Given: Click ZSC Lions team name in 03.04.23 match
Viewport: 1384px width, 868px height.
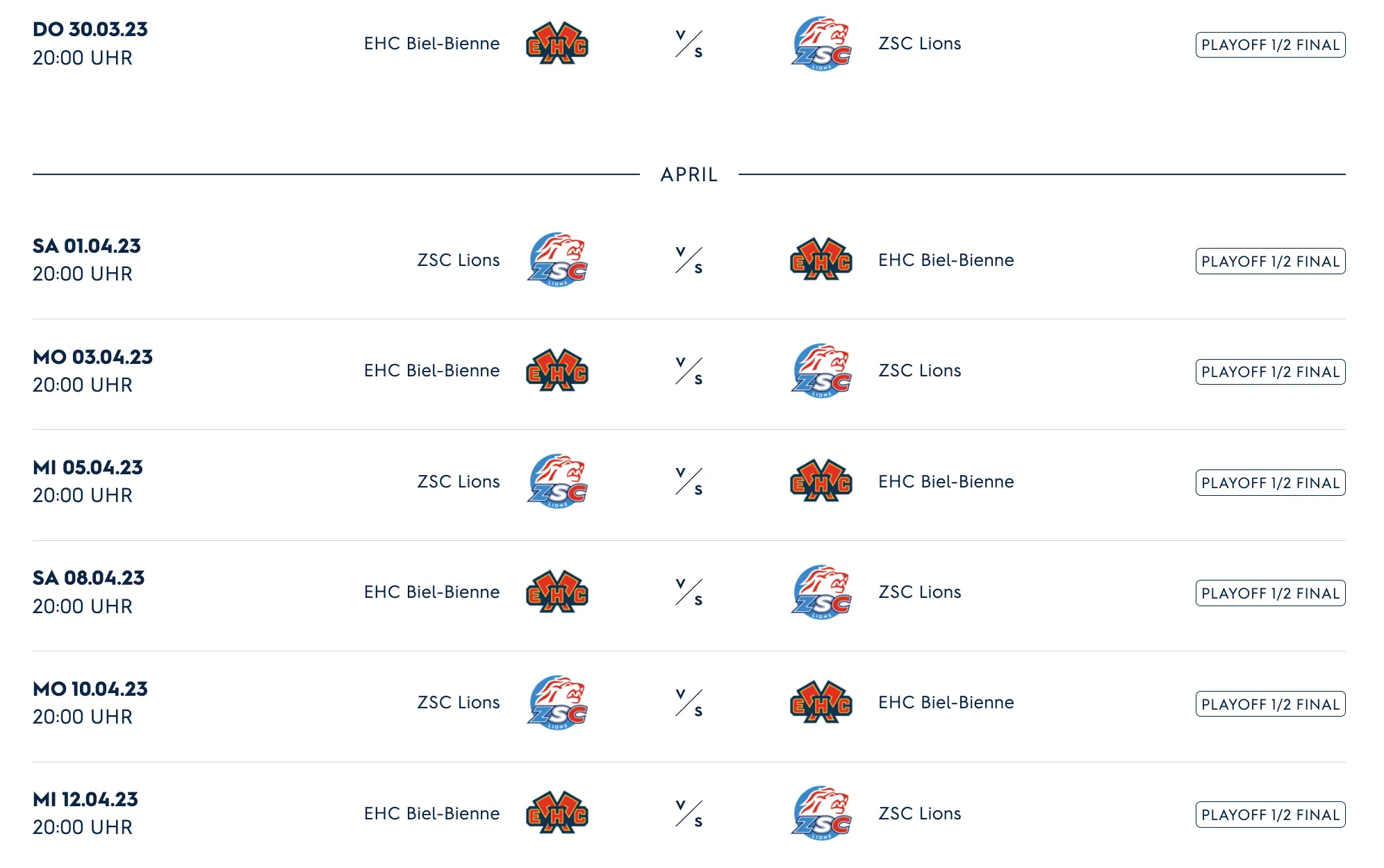Looking at the screenshot, I should point(919,371).
